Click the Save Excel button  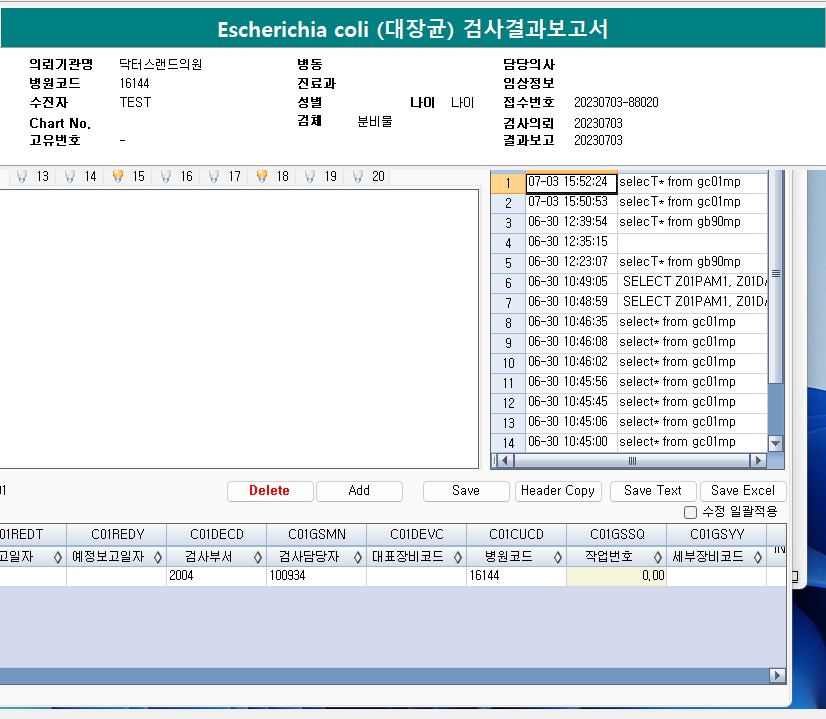[743, 491]
